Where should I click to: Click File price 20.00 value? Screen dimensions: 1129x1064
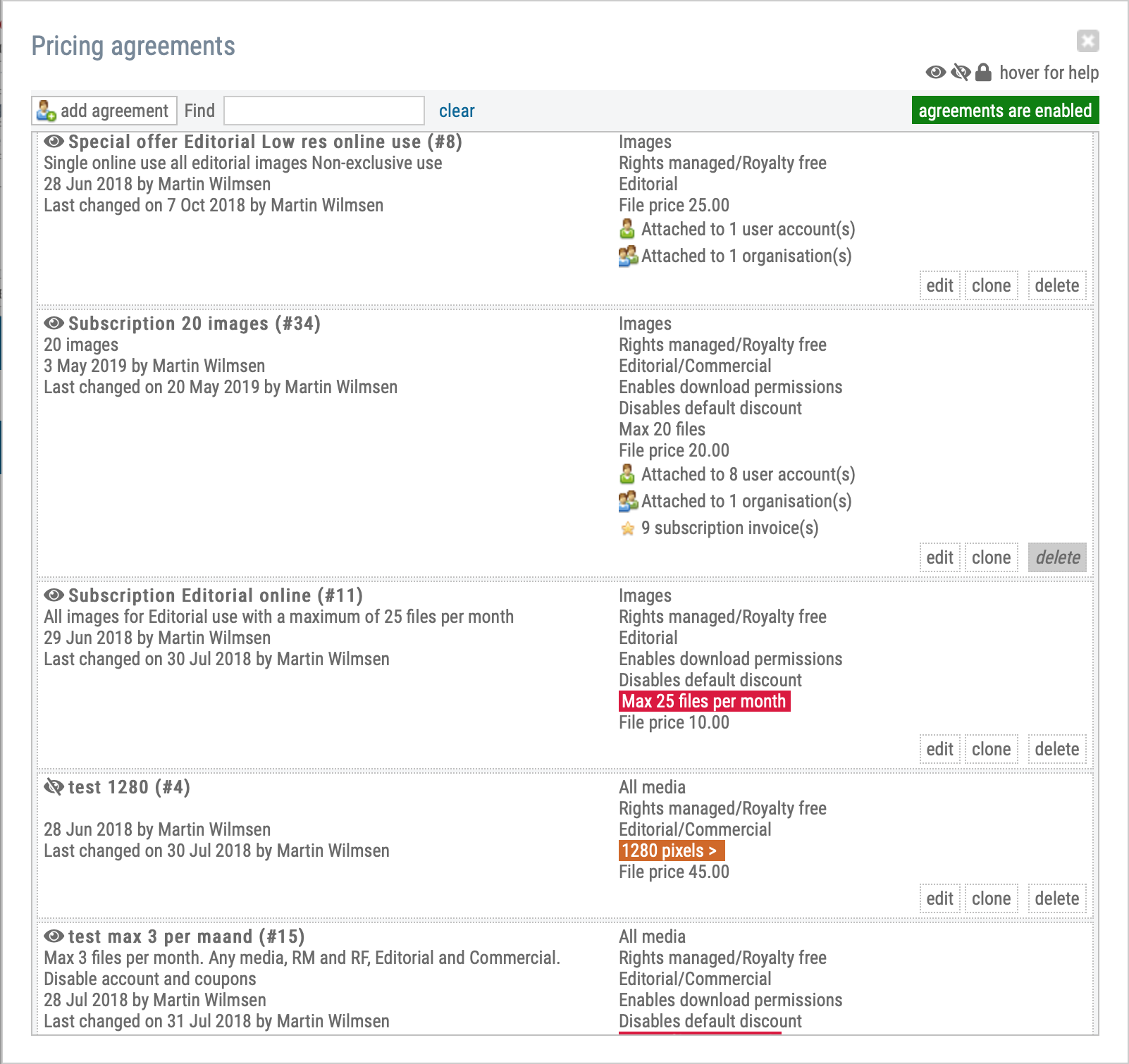click(x=674, y=450)
